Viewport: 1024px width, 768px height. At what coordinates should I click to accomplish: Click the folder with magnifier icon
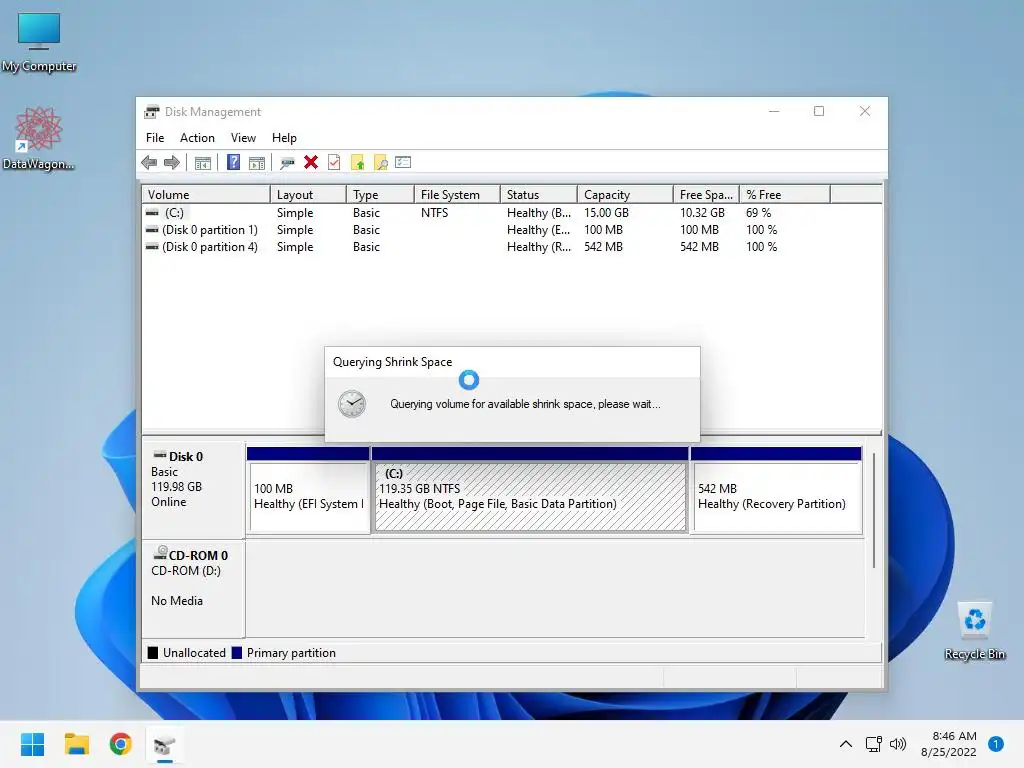coord(381,163)
